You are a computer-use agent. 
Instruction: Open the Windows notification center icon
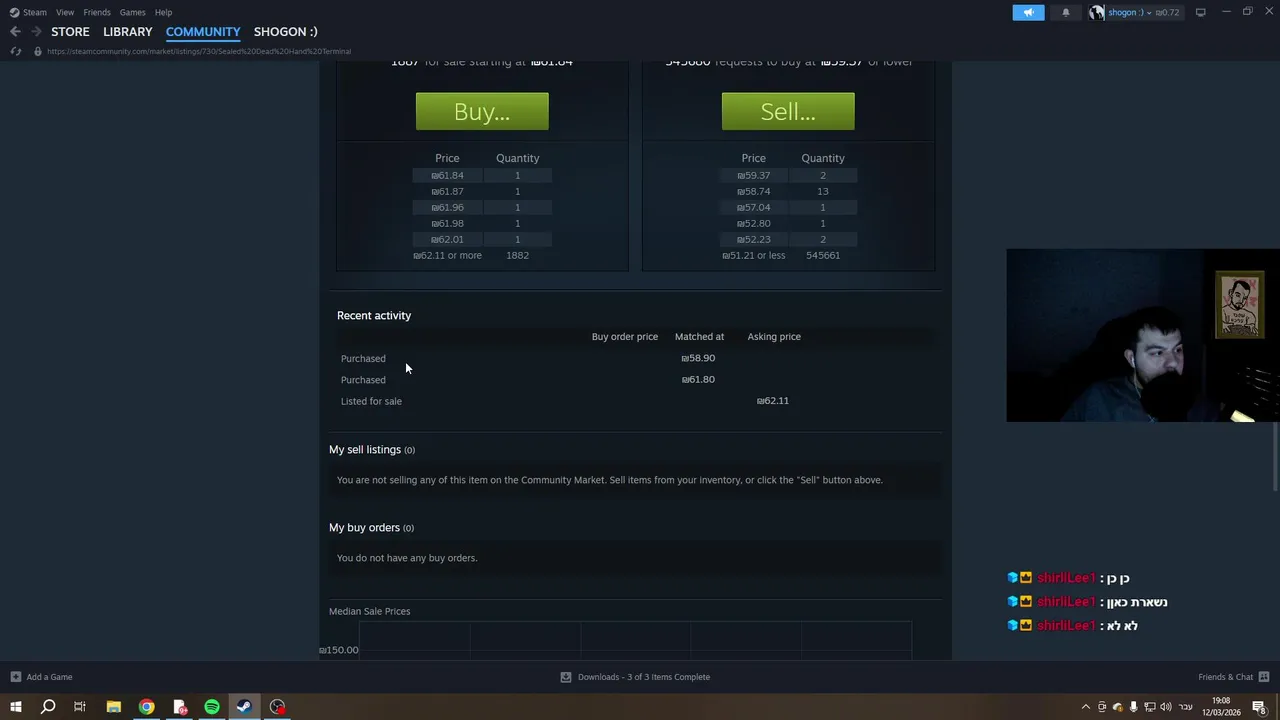click(x=1259, y=707)
